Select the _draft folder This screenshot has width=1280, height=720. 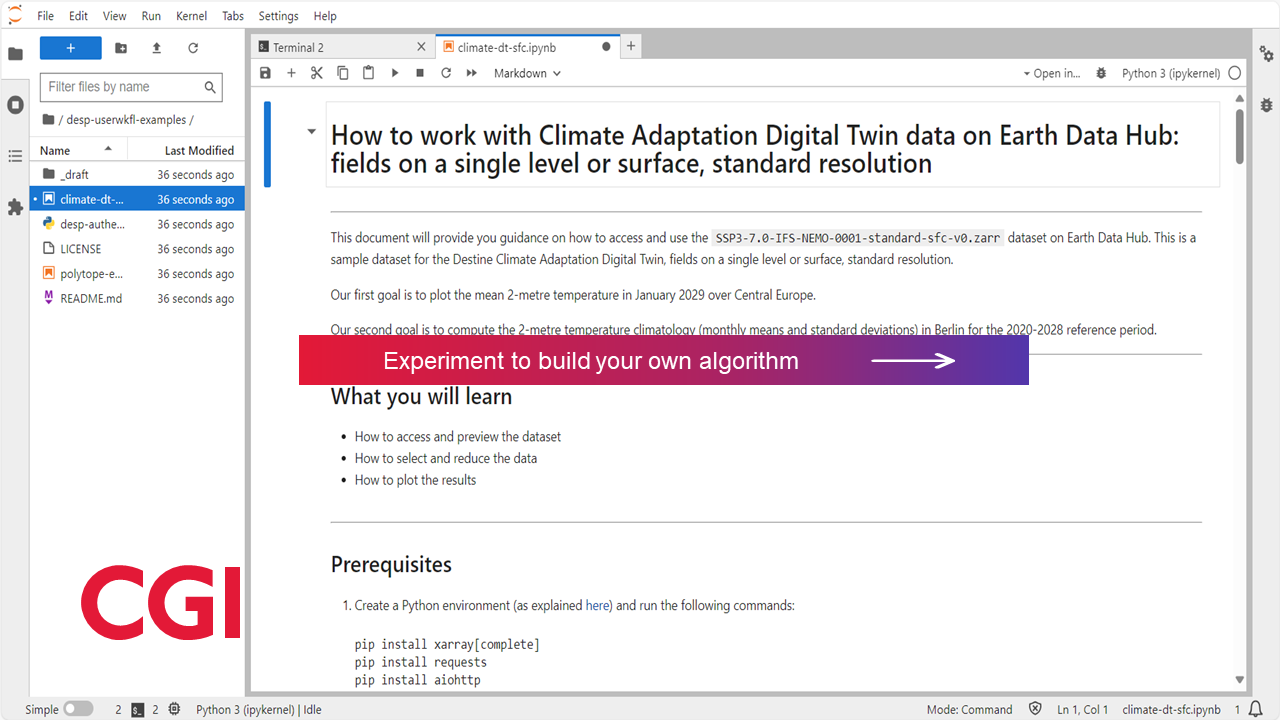(137, 174)
